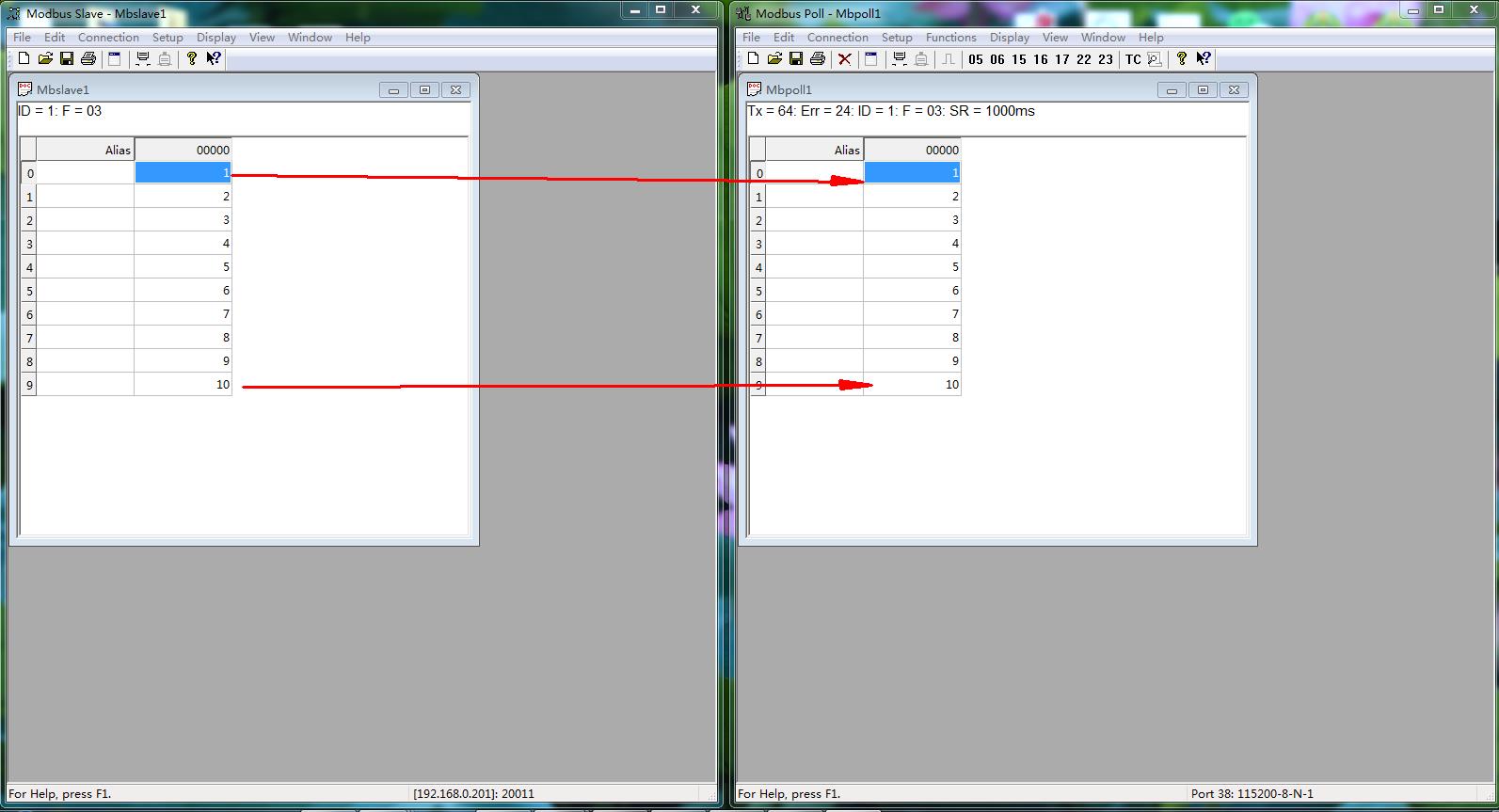Screen dimensions: 1499x812
Task: Select register row 9 value 10 in Mbslave1
Action: click(183, 385)
